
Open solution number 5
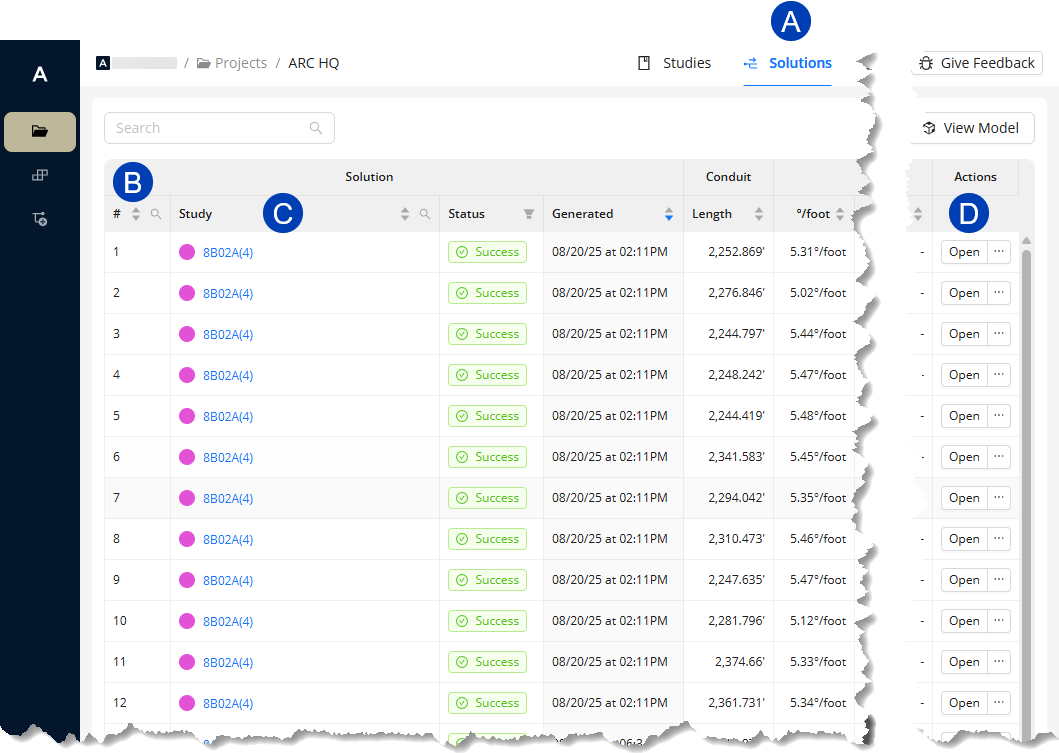click(964, 416)
